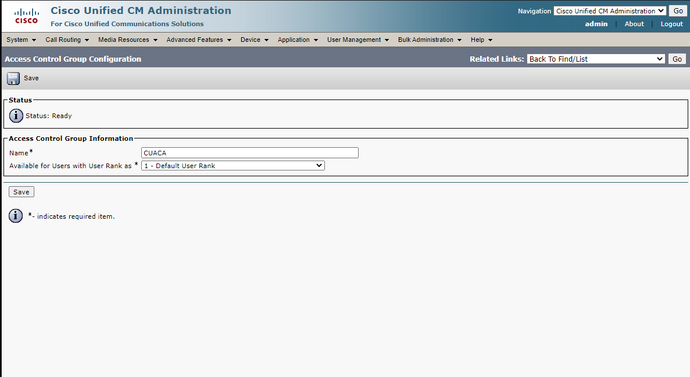Open the Bulk Administration menu
This screenshot has height=377, width=690.
tap(429, 40)
